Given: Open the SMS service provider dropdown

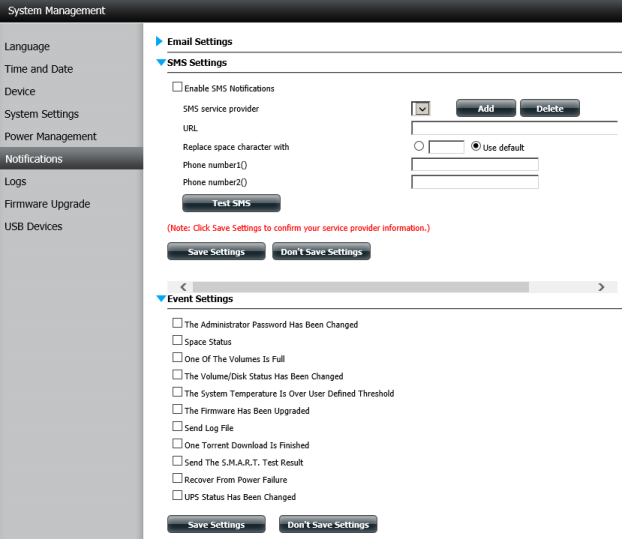Looking at the screenshot, I should point(421,108).
